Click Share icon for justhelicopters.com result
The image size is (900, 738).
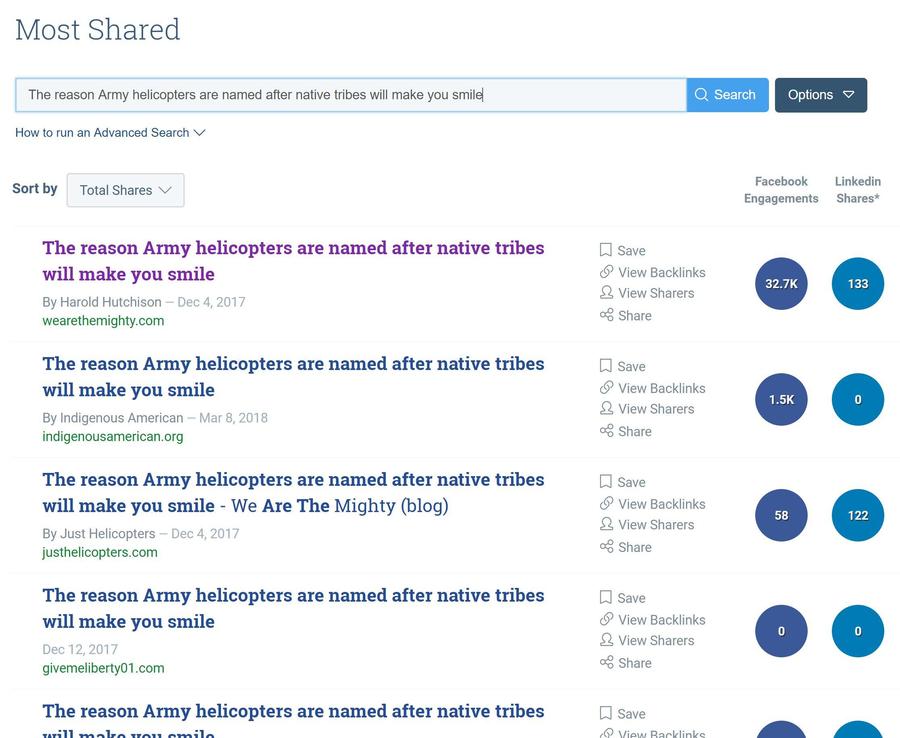[x=606, y=546]
